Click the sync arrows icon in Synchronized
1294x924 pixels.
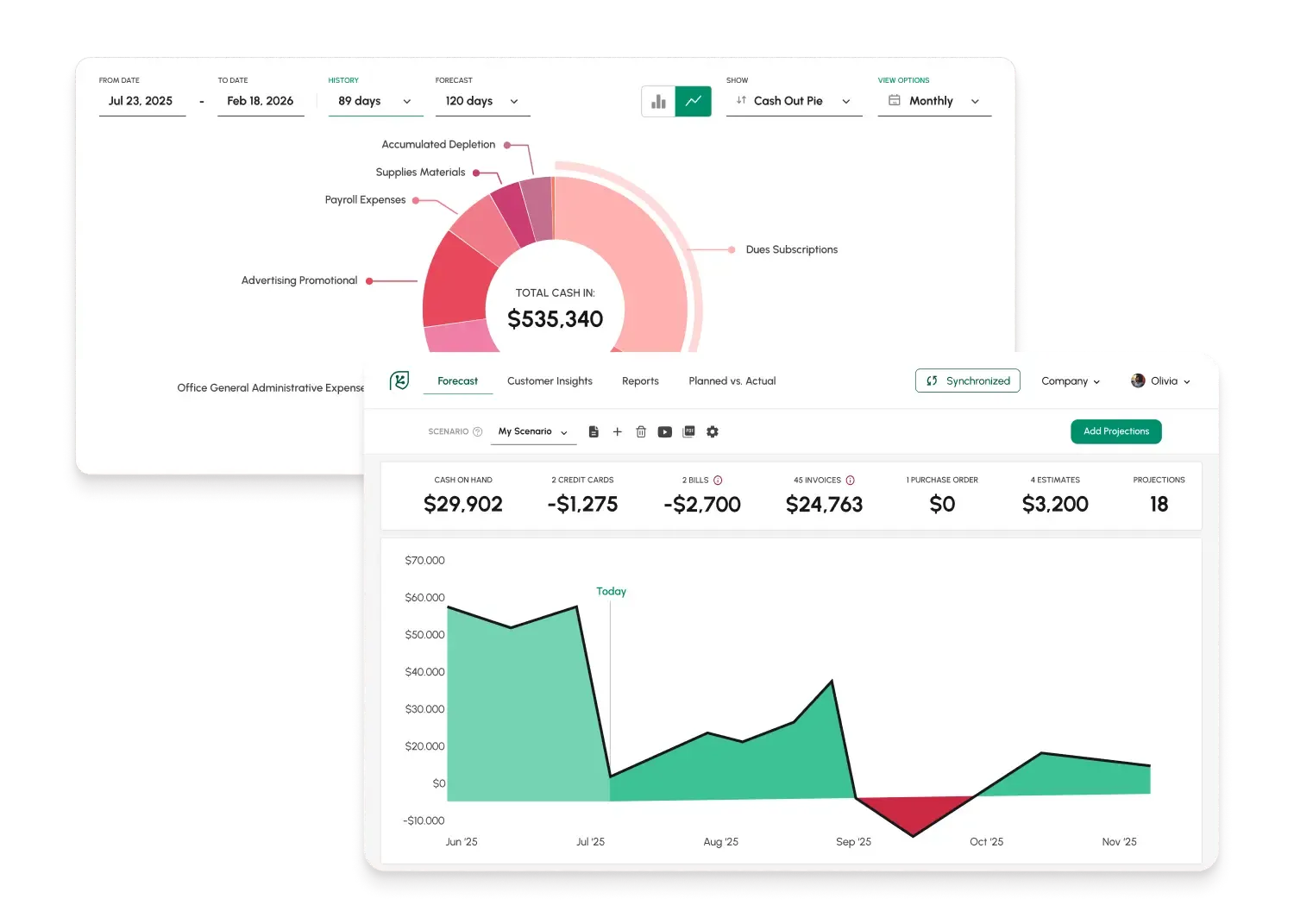(932, 380)
